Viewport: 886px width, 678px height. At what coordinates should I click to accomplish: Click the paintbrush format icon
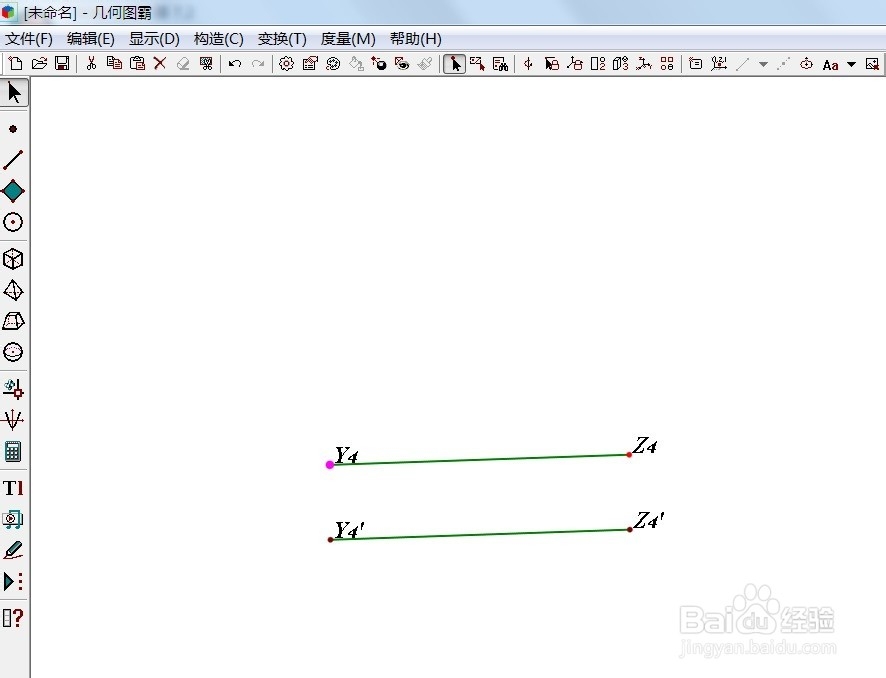pyautogui.click(x=425, y=64)
